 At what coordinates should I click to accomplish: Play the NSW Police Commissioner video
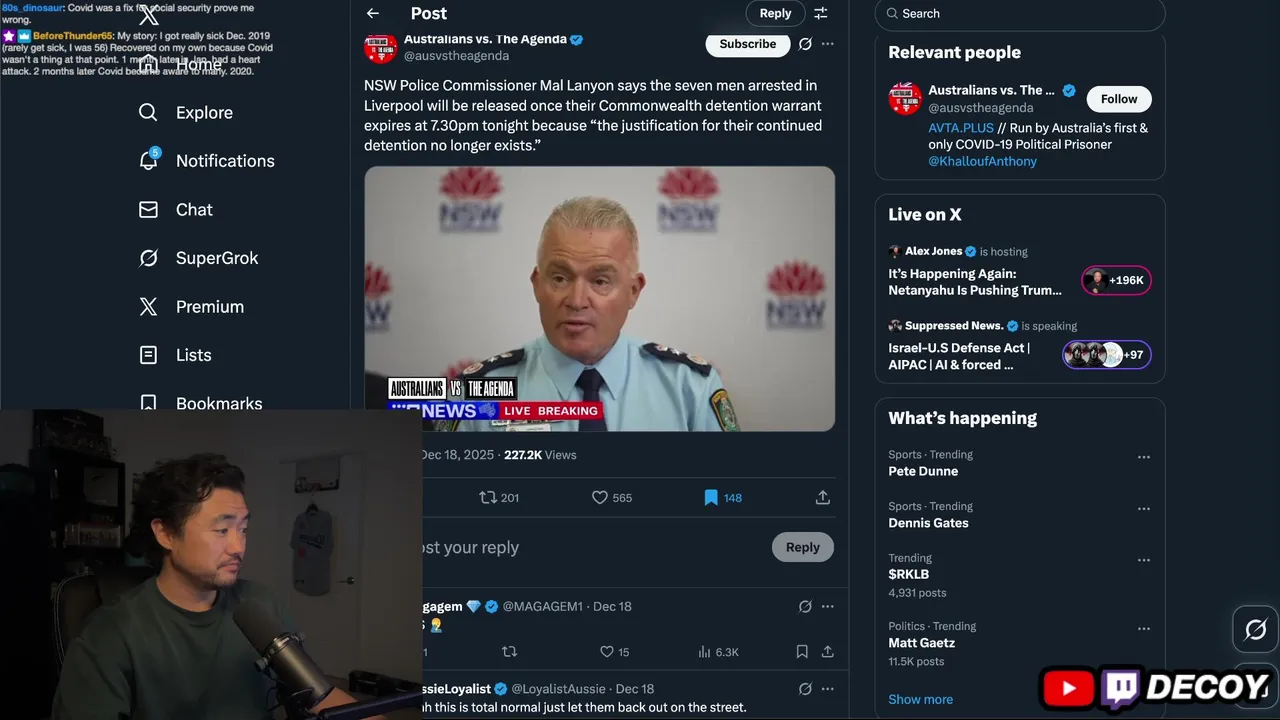[x=599, y=298]
